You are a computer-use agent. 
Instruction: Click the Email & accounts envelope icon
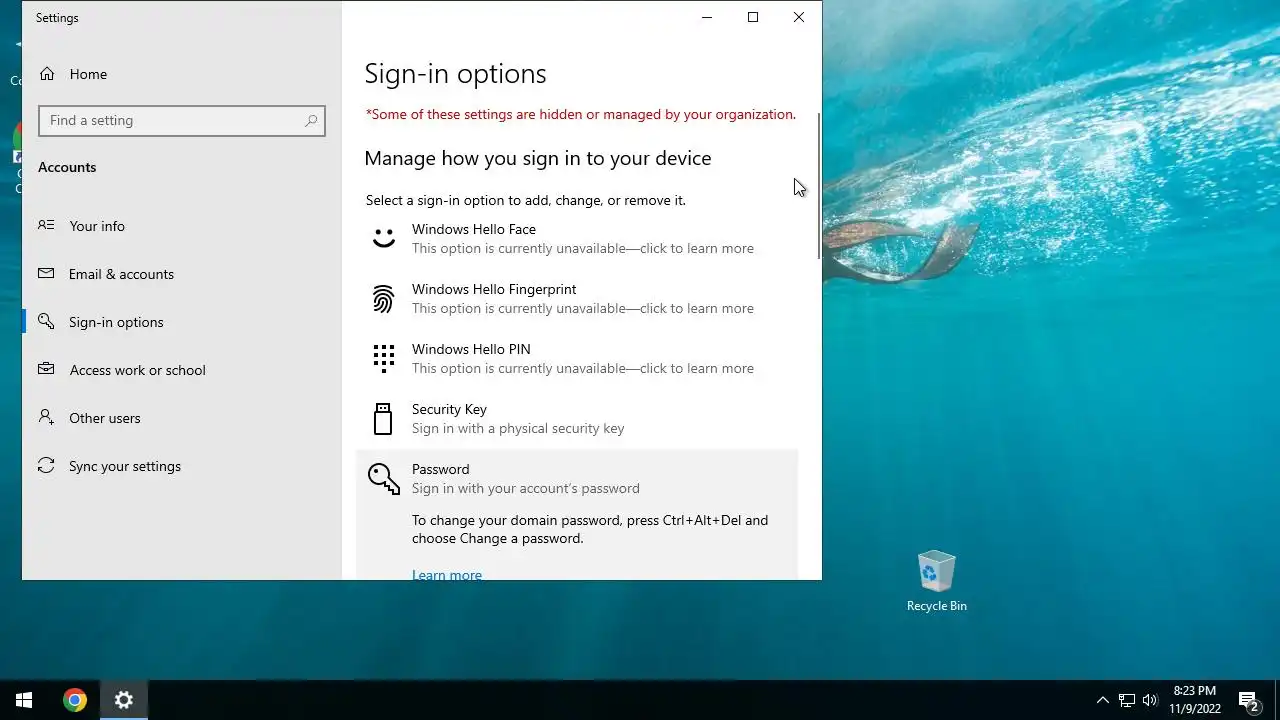46,274
